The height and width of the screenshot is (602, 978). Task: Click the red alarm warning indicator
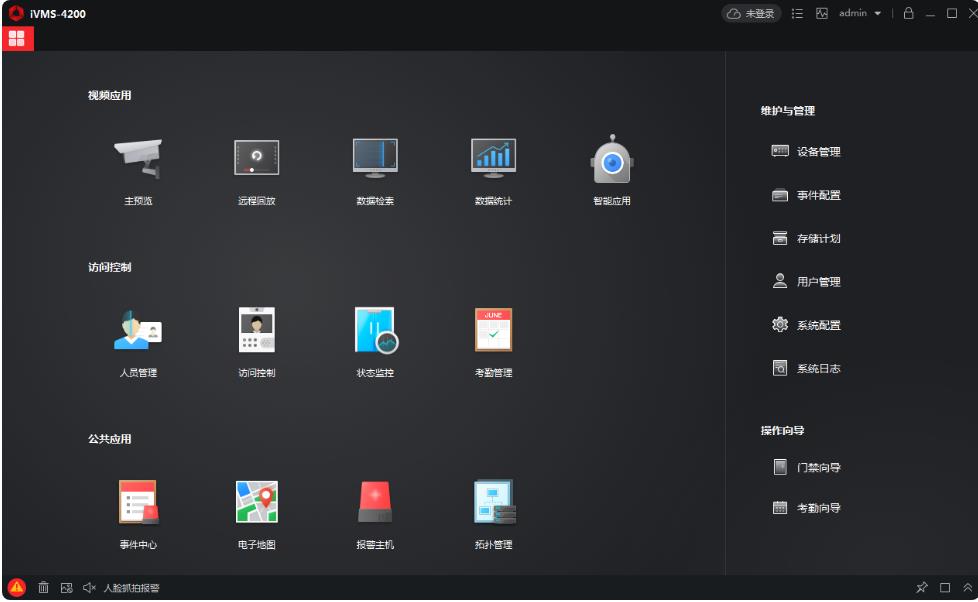[17, 587]
